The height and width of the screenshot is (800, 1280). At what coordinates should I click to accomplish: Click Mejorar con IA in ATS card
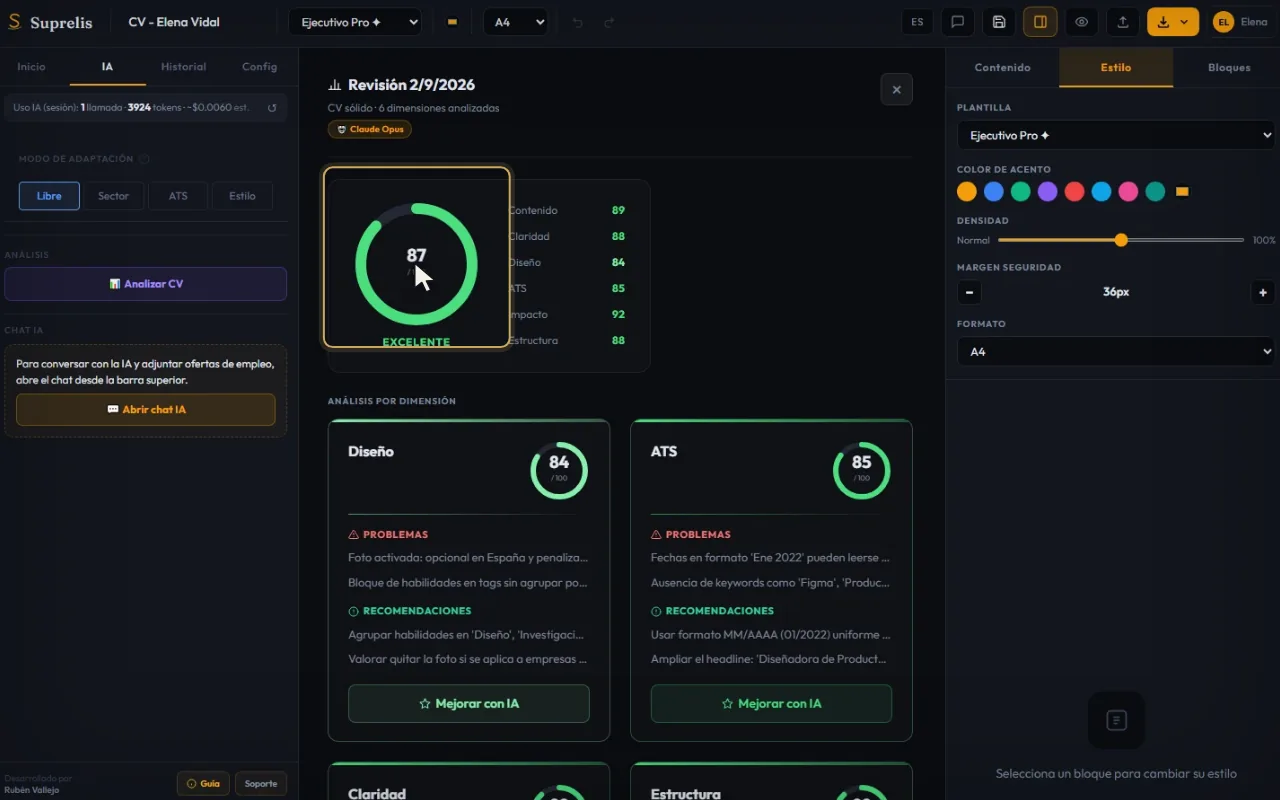(x=771, y=703)
